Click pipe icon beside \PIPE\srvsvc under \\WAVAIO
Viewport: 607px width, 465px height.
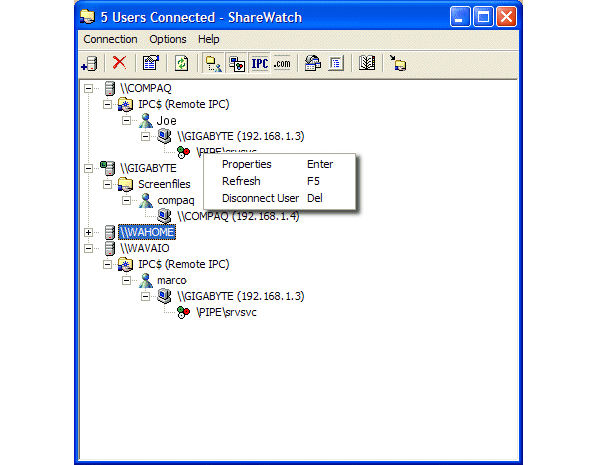click(183, 312)
